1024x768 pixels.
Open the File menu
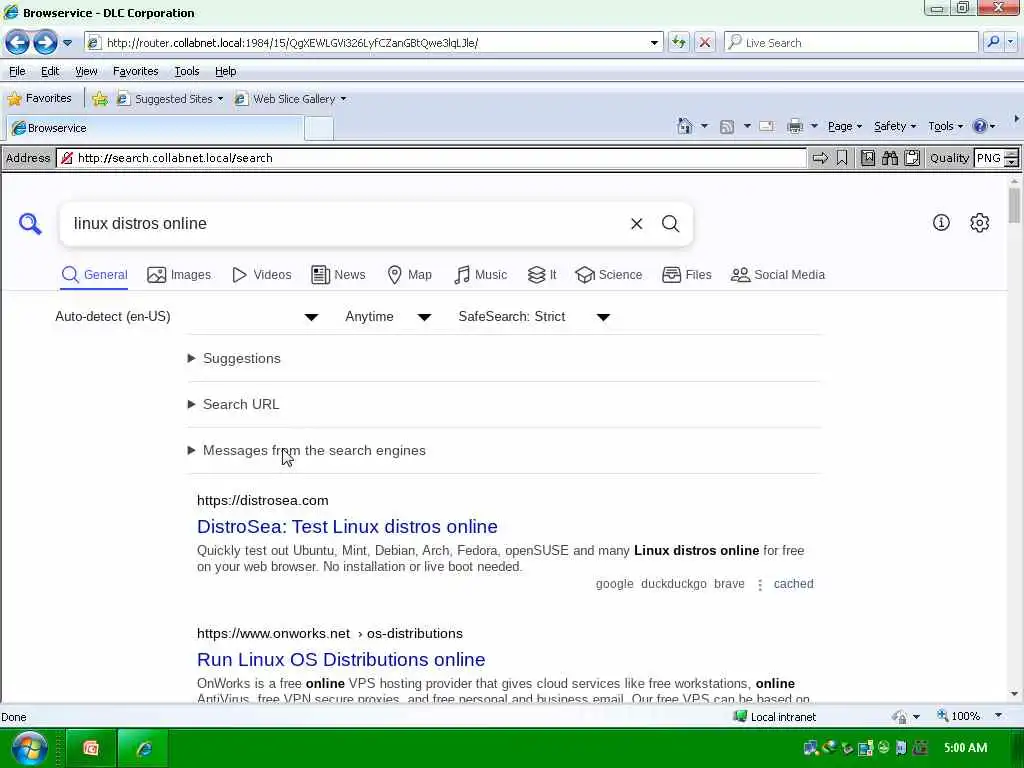pyautogui.click(x=17, y=71)
